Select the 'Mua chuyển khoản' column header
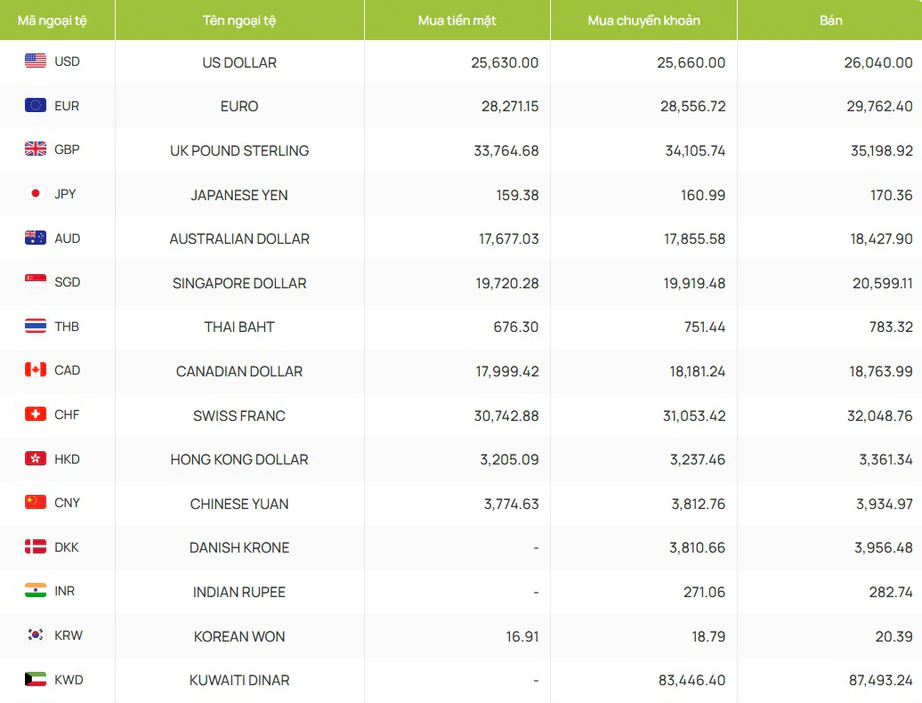This screenshot has width=922, height=703. (x=644, y=21)
